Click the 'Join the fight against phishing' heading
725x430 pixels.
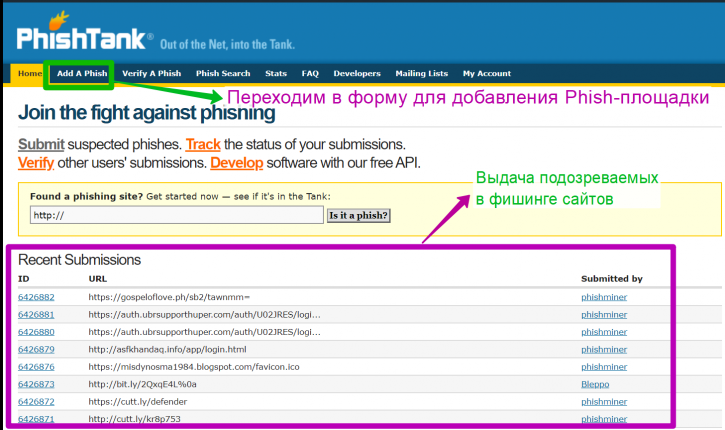click(147, 113)
